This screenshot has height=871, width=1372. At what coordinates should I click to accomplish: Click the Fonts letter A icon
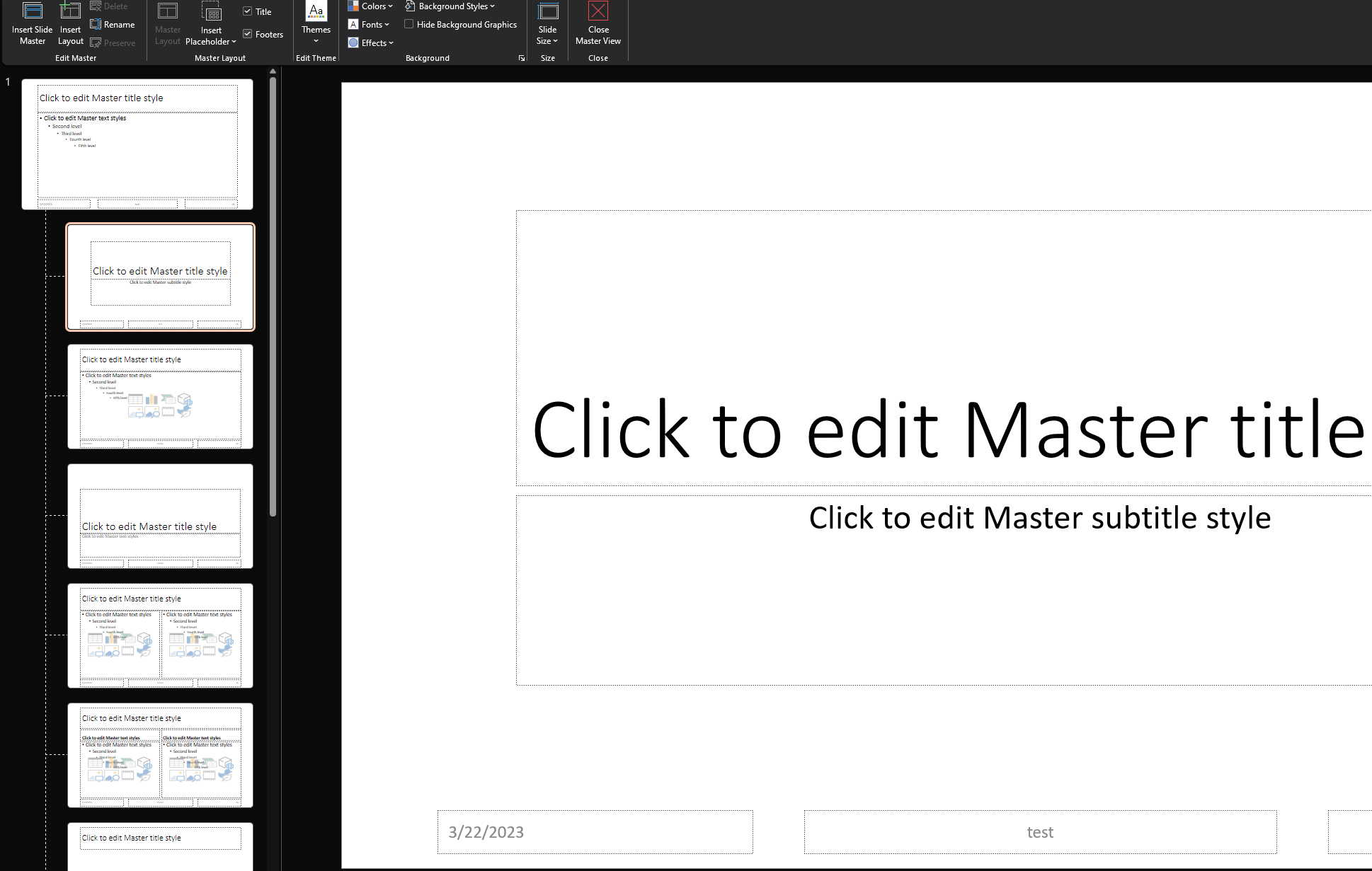tap(353, 25)
